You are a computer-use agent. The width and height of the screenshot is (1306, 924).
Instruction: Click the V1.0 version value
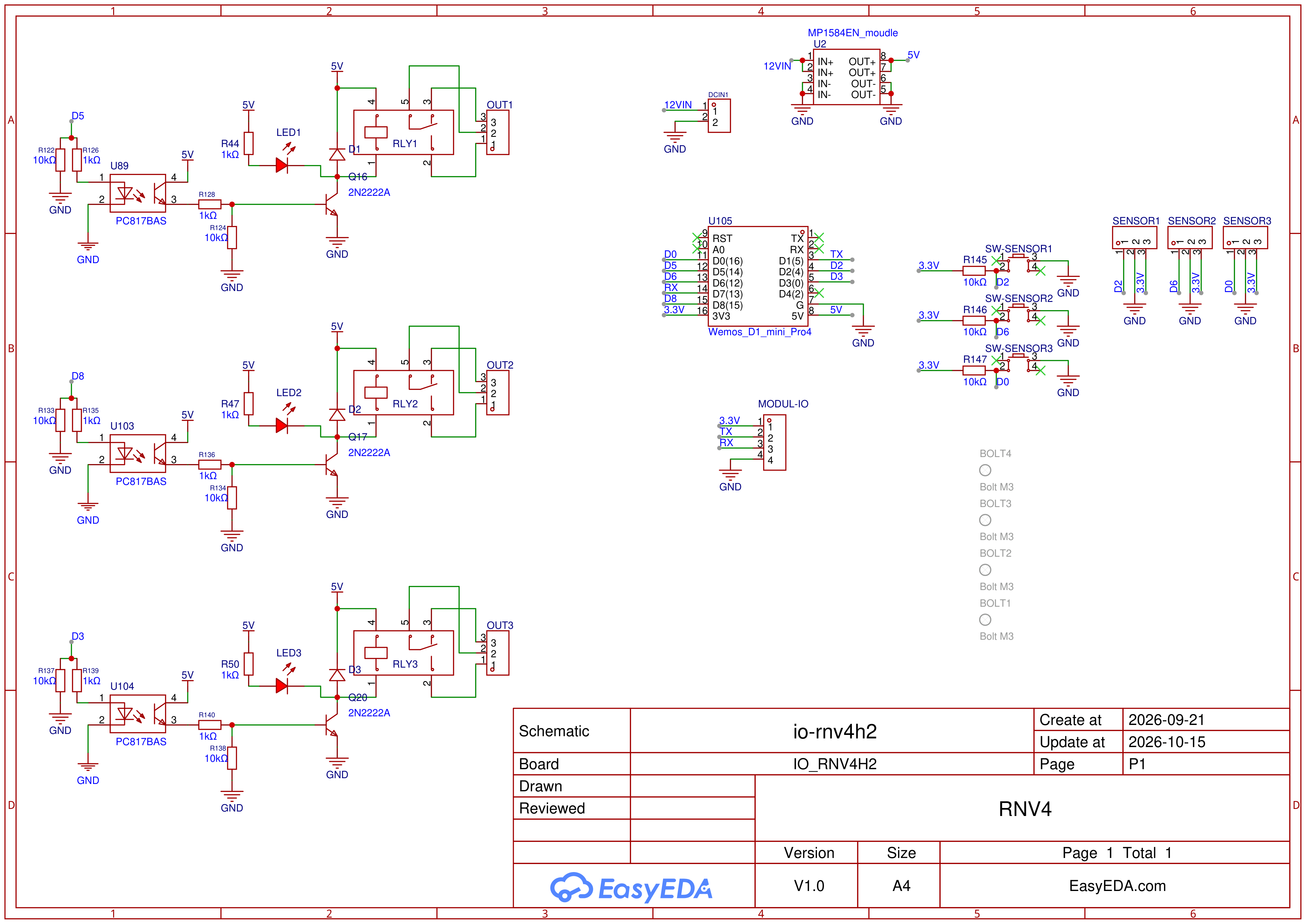809,885
